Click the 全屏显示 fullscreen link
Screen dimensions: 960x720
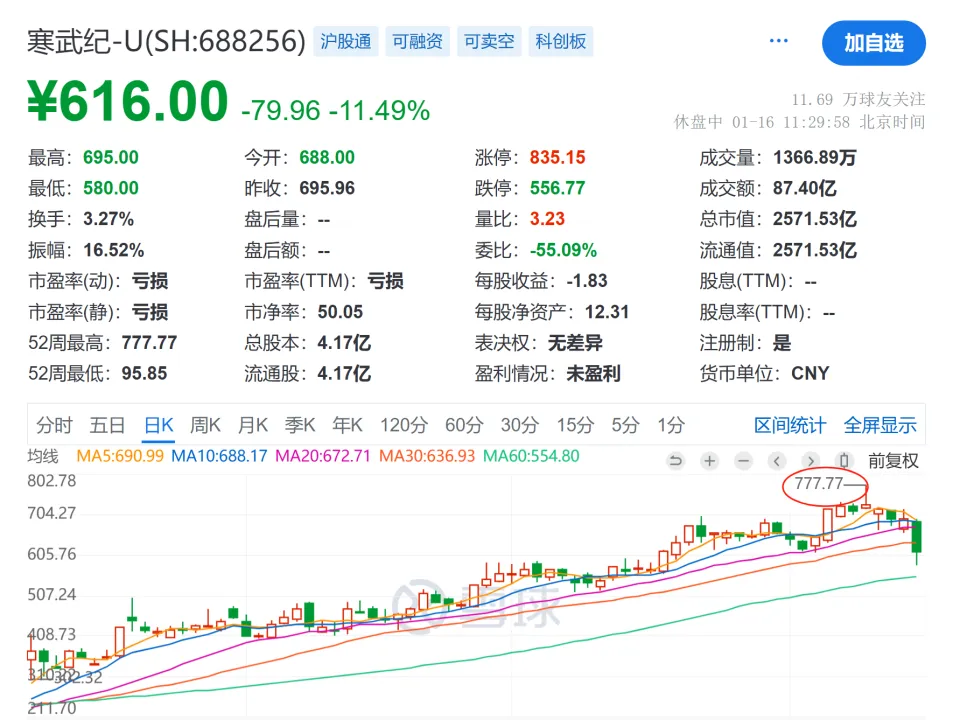880,425
